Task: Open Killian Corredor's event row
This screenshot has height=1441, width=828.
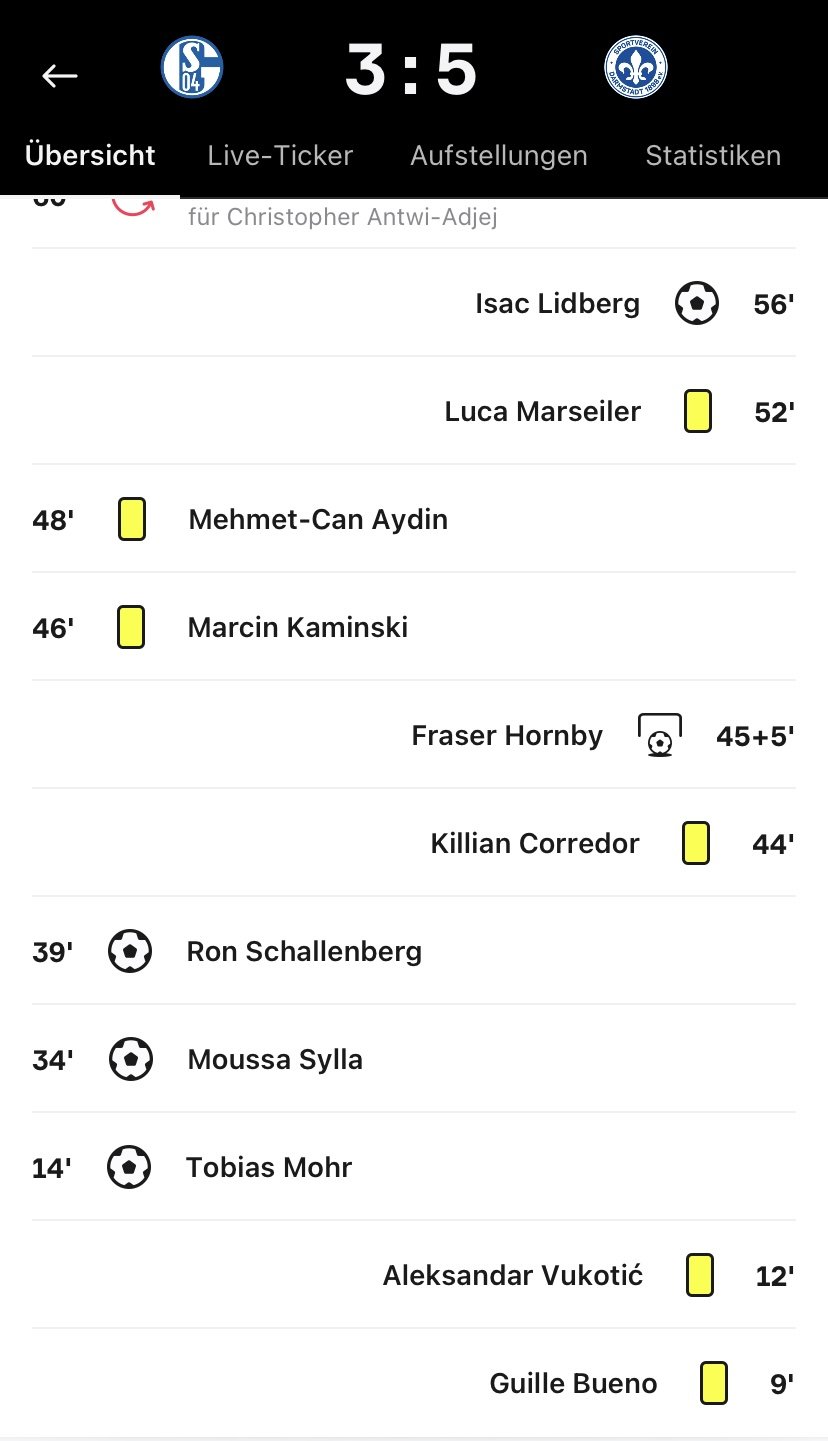Action: [414, 843]
